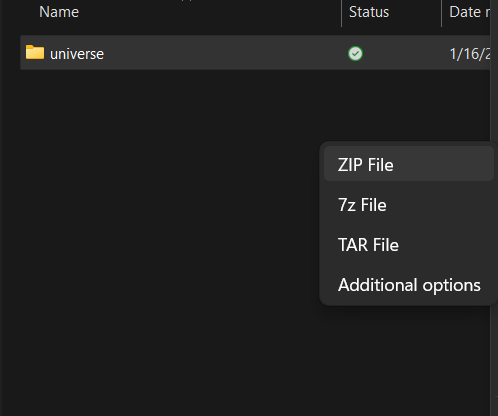
Task: Click the 1/16 date cell of universe
Action: 470,54
